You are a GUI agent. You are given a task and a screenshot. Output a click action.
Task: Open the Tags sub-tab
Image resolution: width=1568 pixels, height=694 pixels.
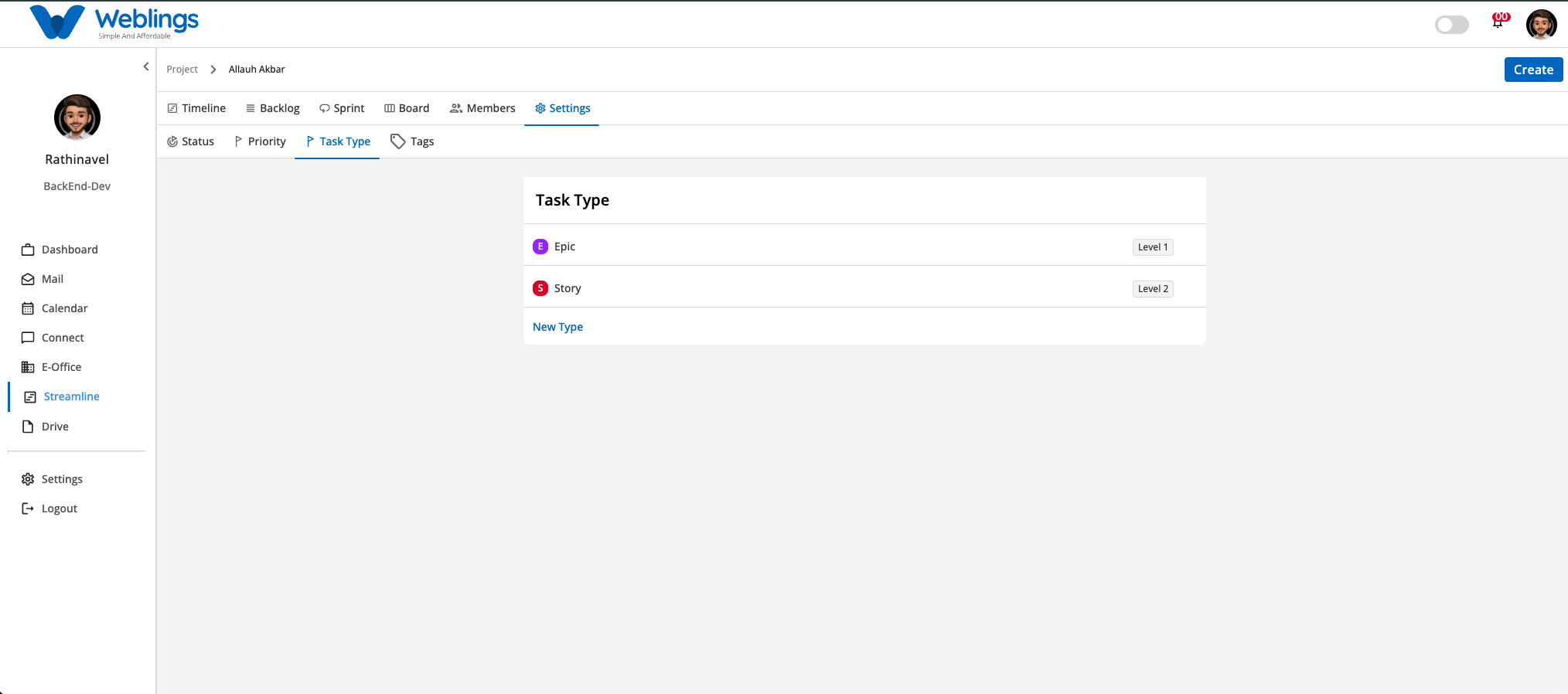tap(412, 141)
